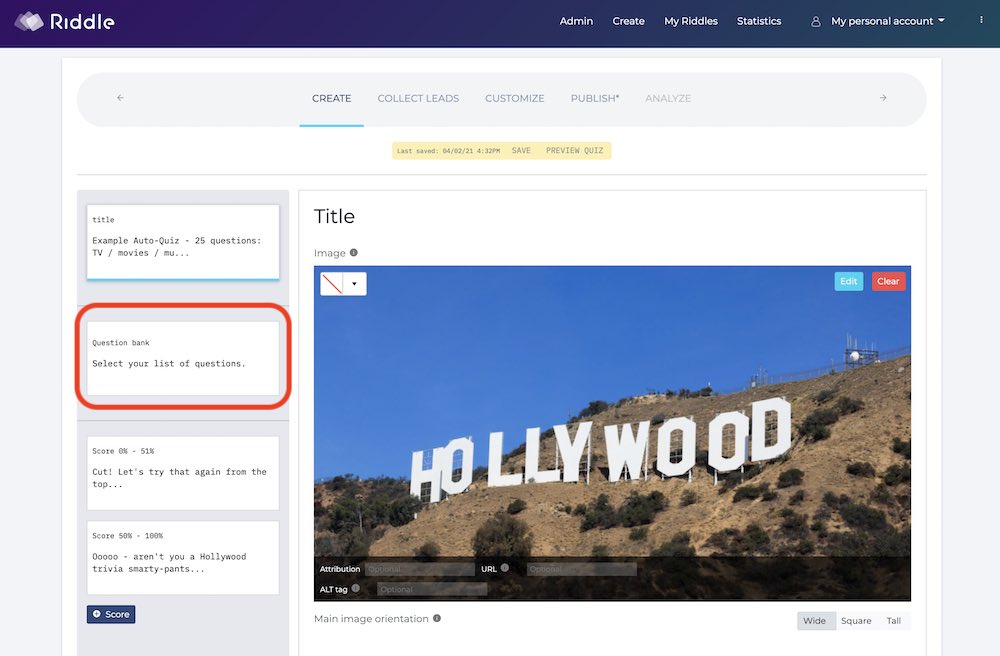Click the left arrow step navigation
Image resolution: width=1000 pixels, height=656 pixels.
pos(121,98)
